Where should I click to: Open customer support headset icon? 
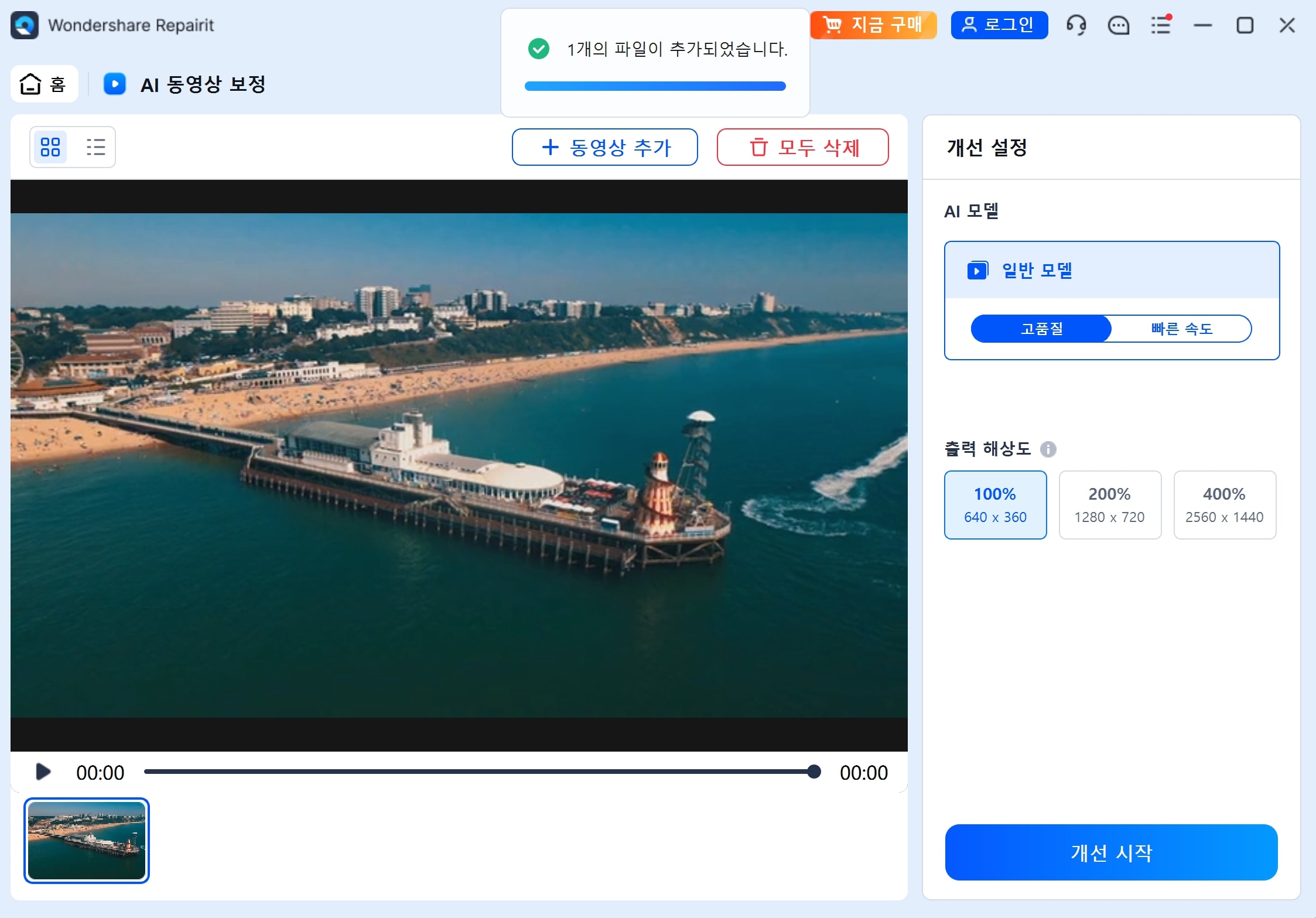1076,25
